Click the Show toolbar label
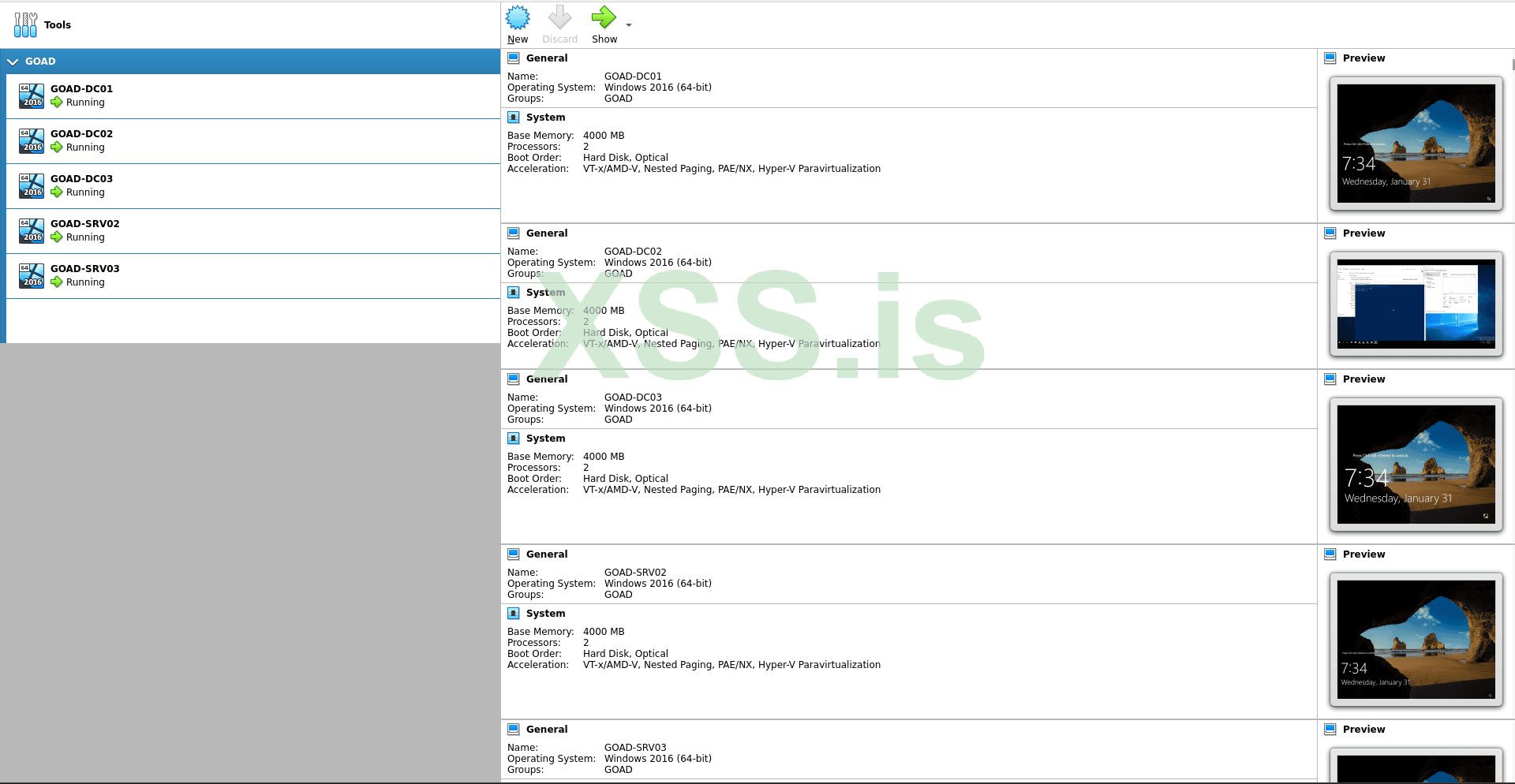Image resolution: width=1515 pixels, height=784 pixels. pos(604,39)
